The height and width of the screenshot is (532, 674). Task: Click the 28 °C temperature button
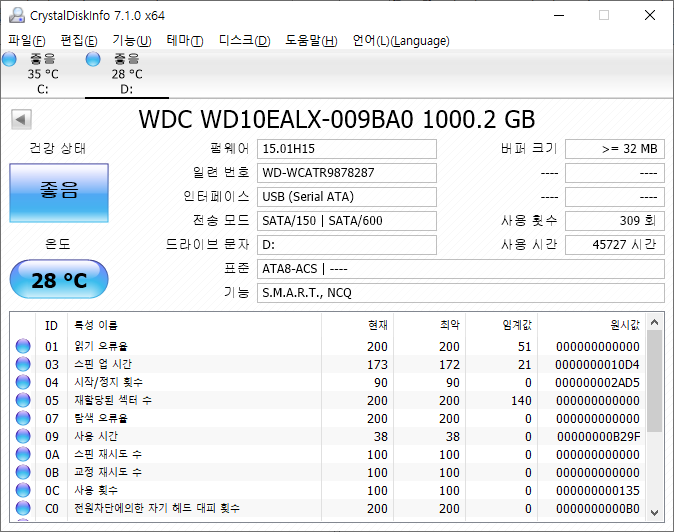point(59,279)
